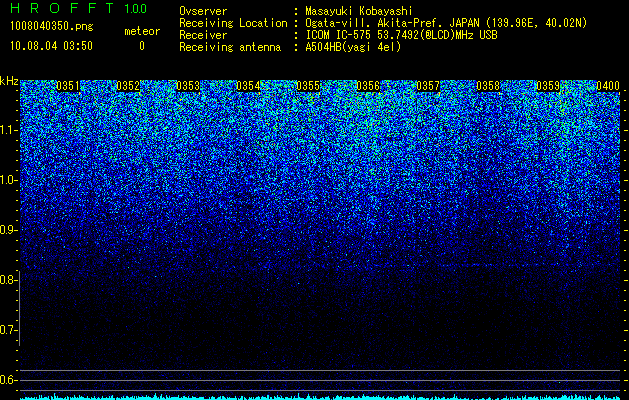
Task: Click the 0400 time marker
Action: click(x=608, y=86)
